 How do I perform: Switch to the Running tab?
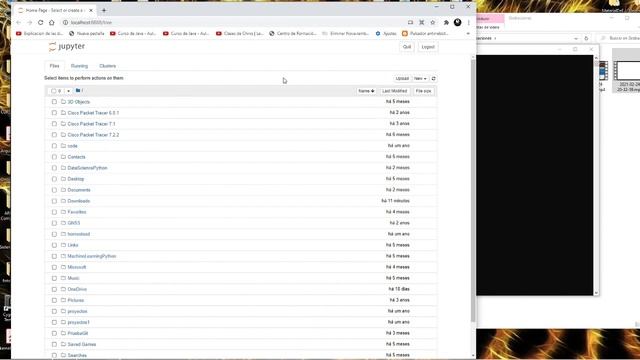coord(79,66)
